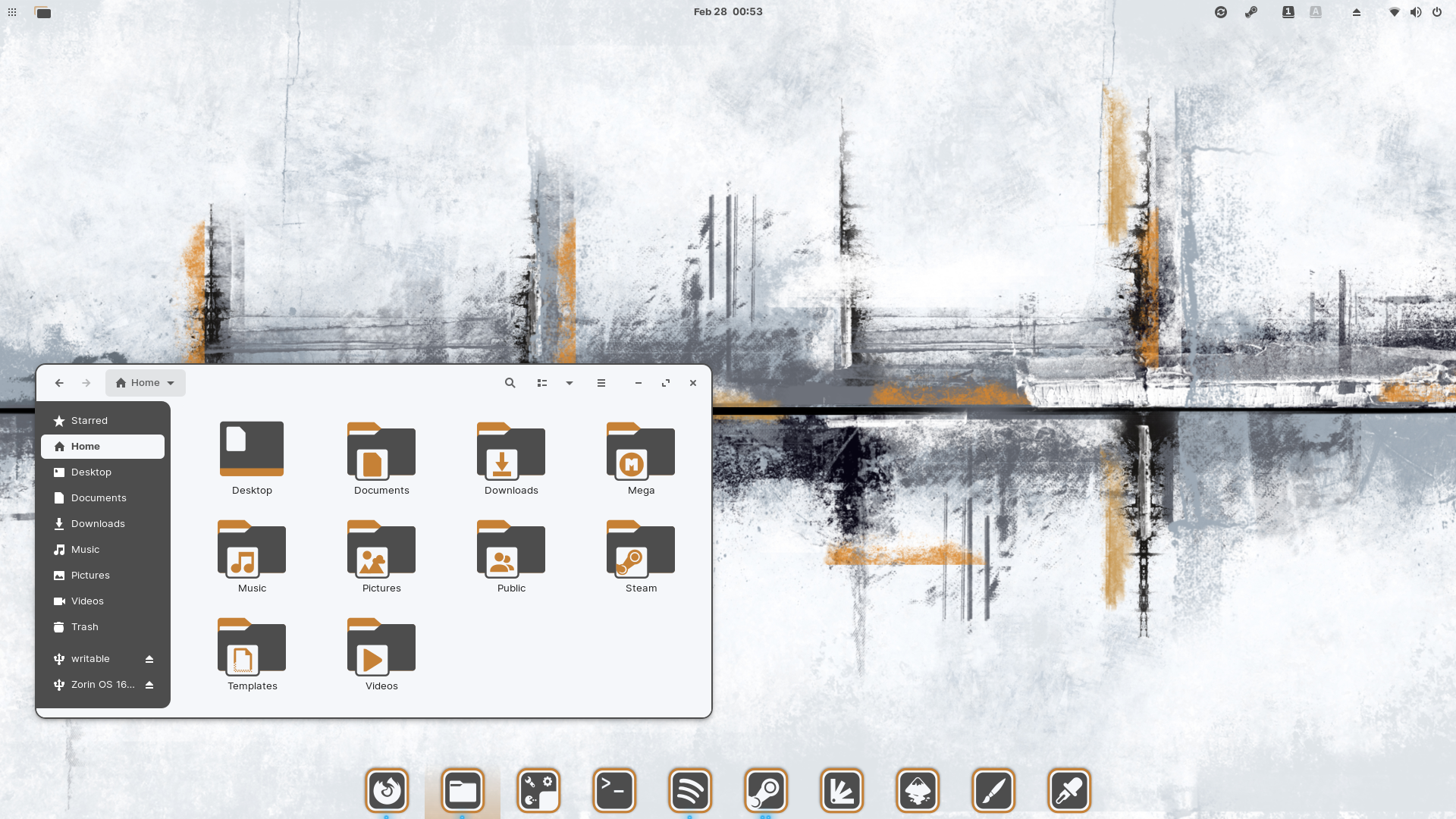The image size is (1456, 819).
Task: Launch Inkscape from the dock
Action: [x=918, y=790]
